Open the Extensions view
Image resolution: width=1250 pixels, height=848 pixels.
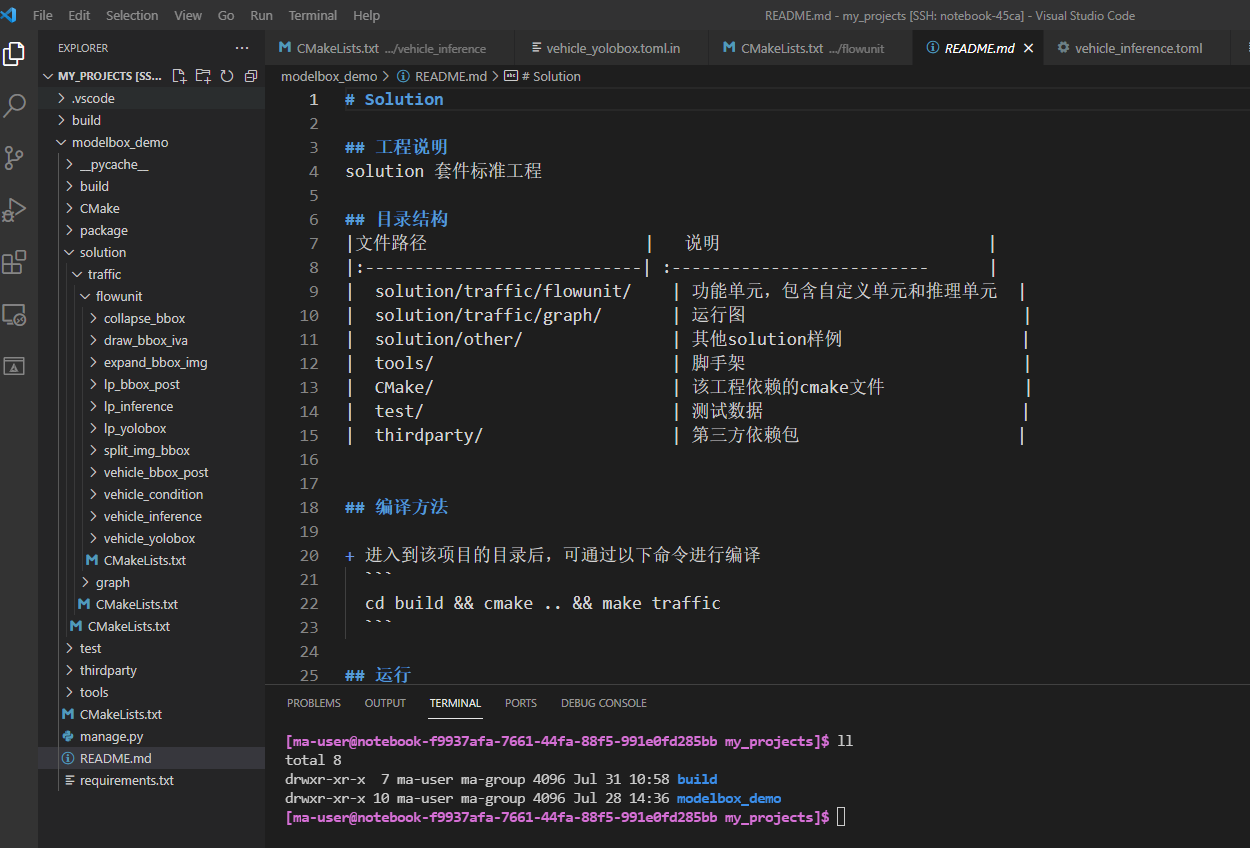coord(15,263)
